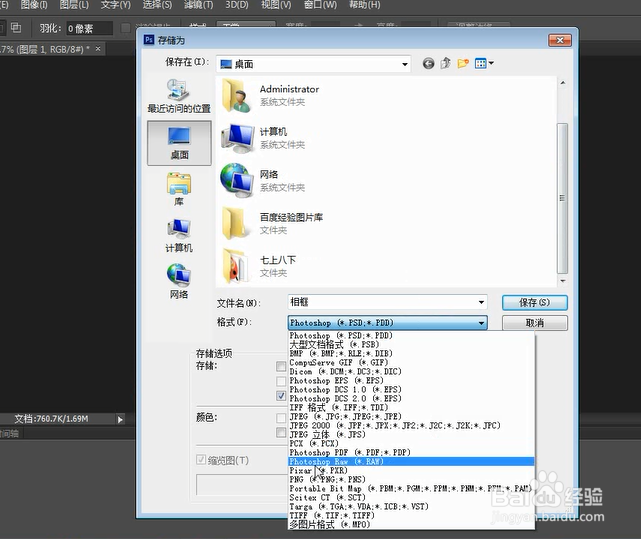The width and height of the screenshot is (641, 539).
Task: Open the 选择(S) menu
Action: click(157, 4)
